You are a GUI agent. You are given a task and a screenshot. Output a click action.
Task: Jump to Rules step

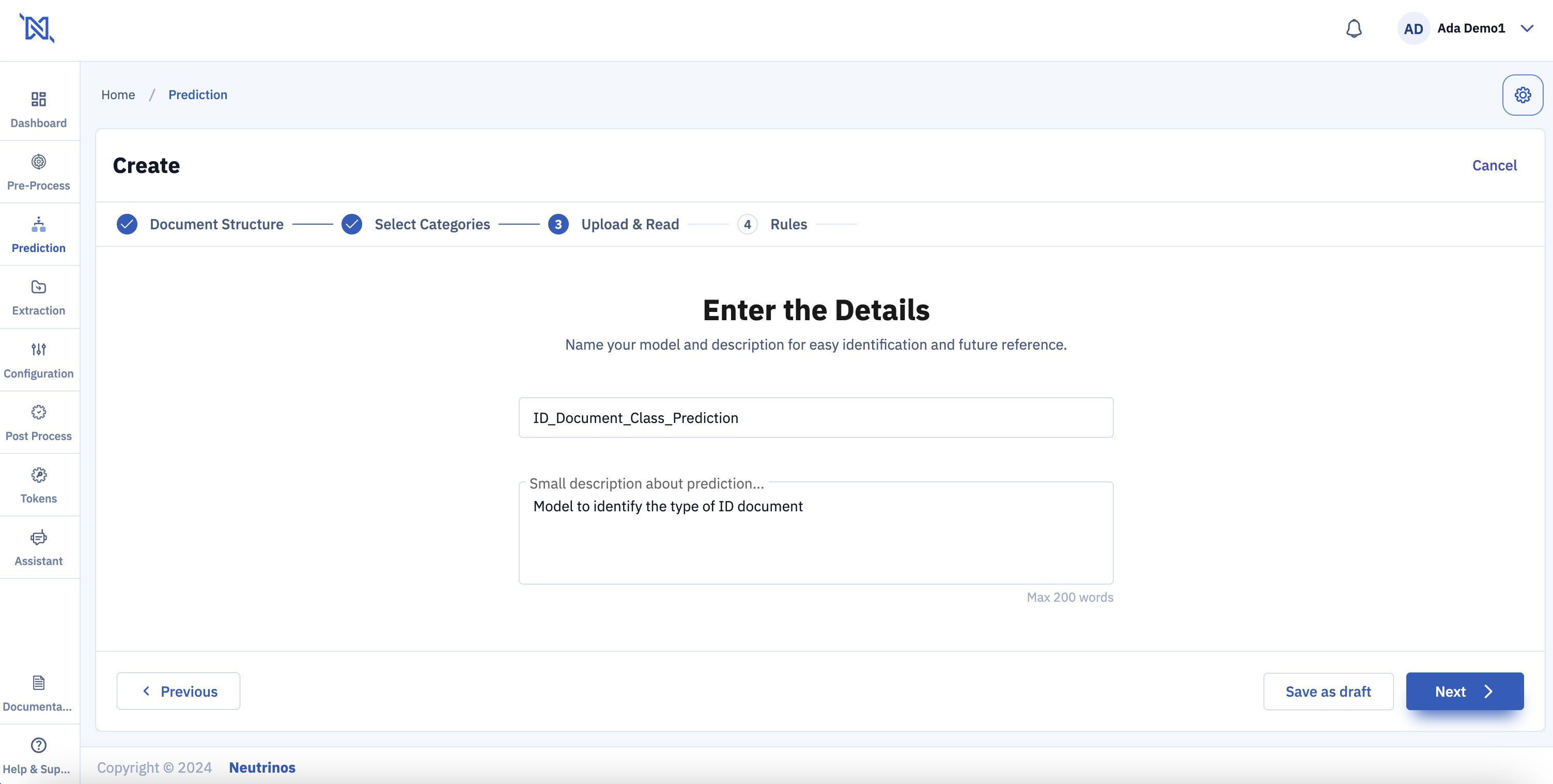[788, 224]
